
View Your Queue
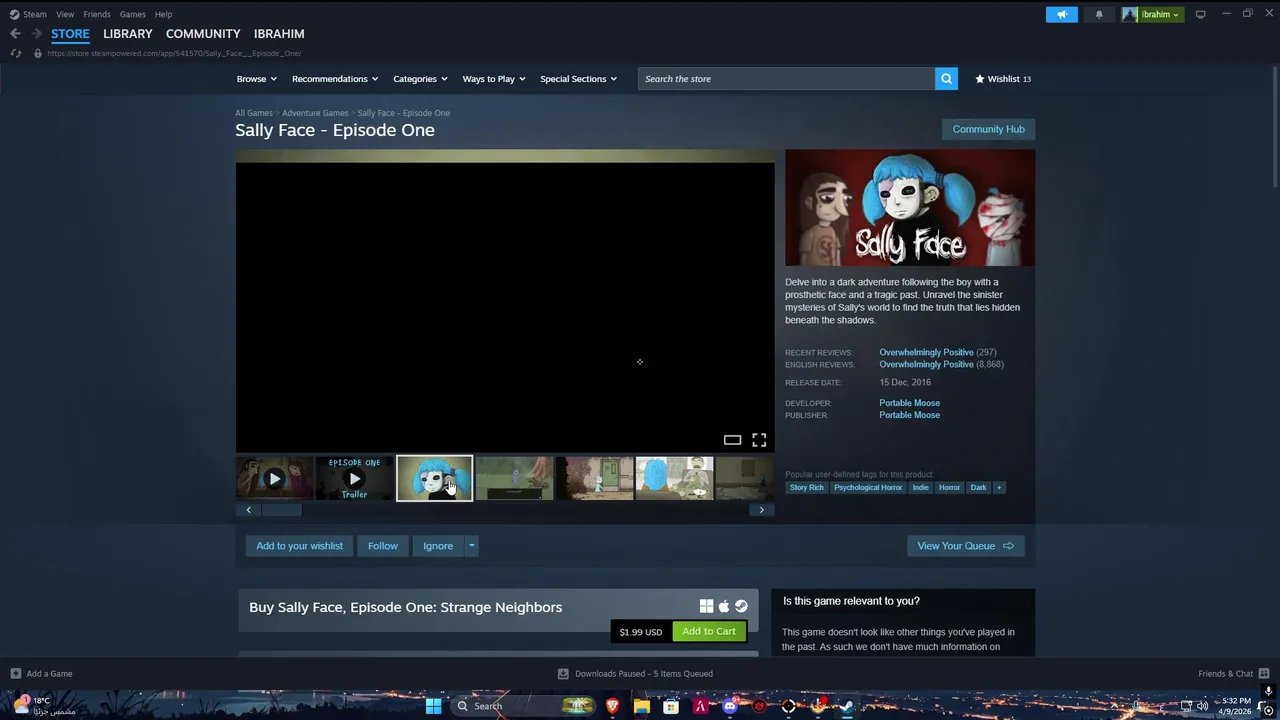[965, 546]
